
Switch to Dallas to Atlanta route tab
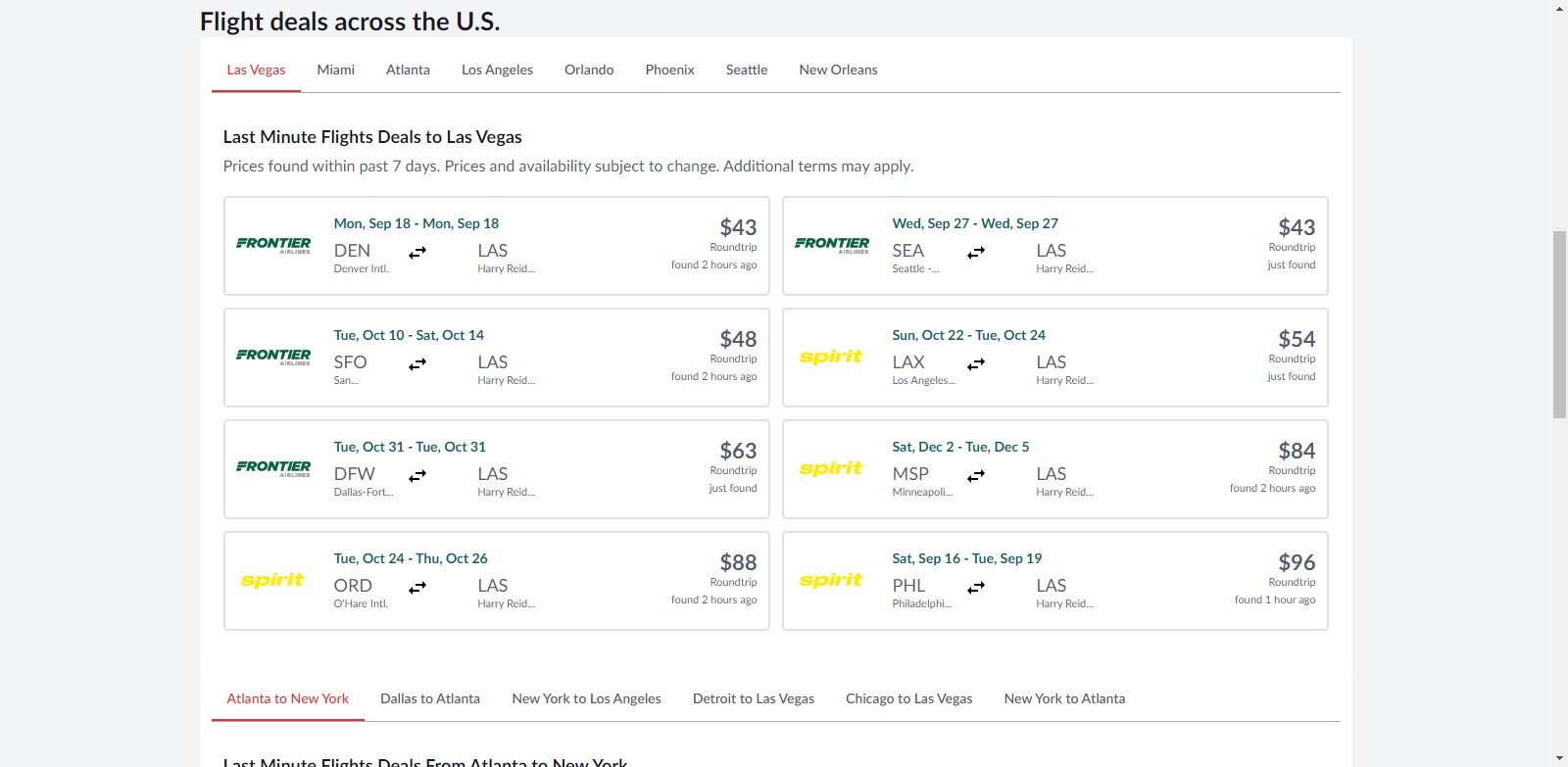point(430,698)
